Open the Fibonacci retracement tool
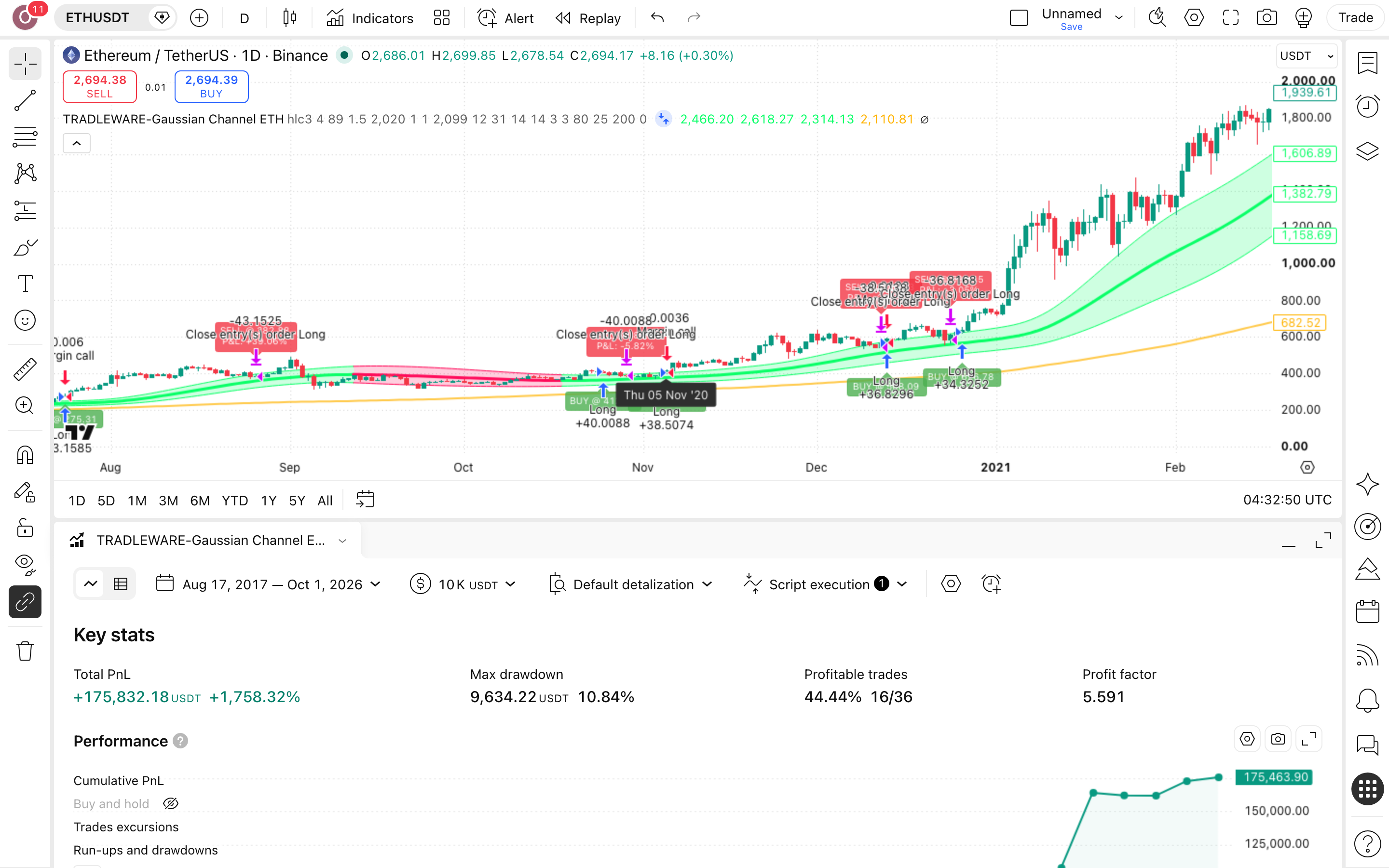This screenshot has width=1389, height=868. (25, 137)
